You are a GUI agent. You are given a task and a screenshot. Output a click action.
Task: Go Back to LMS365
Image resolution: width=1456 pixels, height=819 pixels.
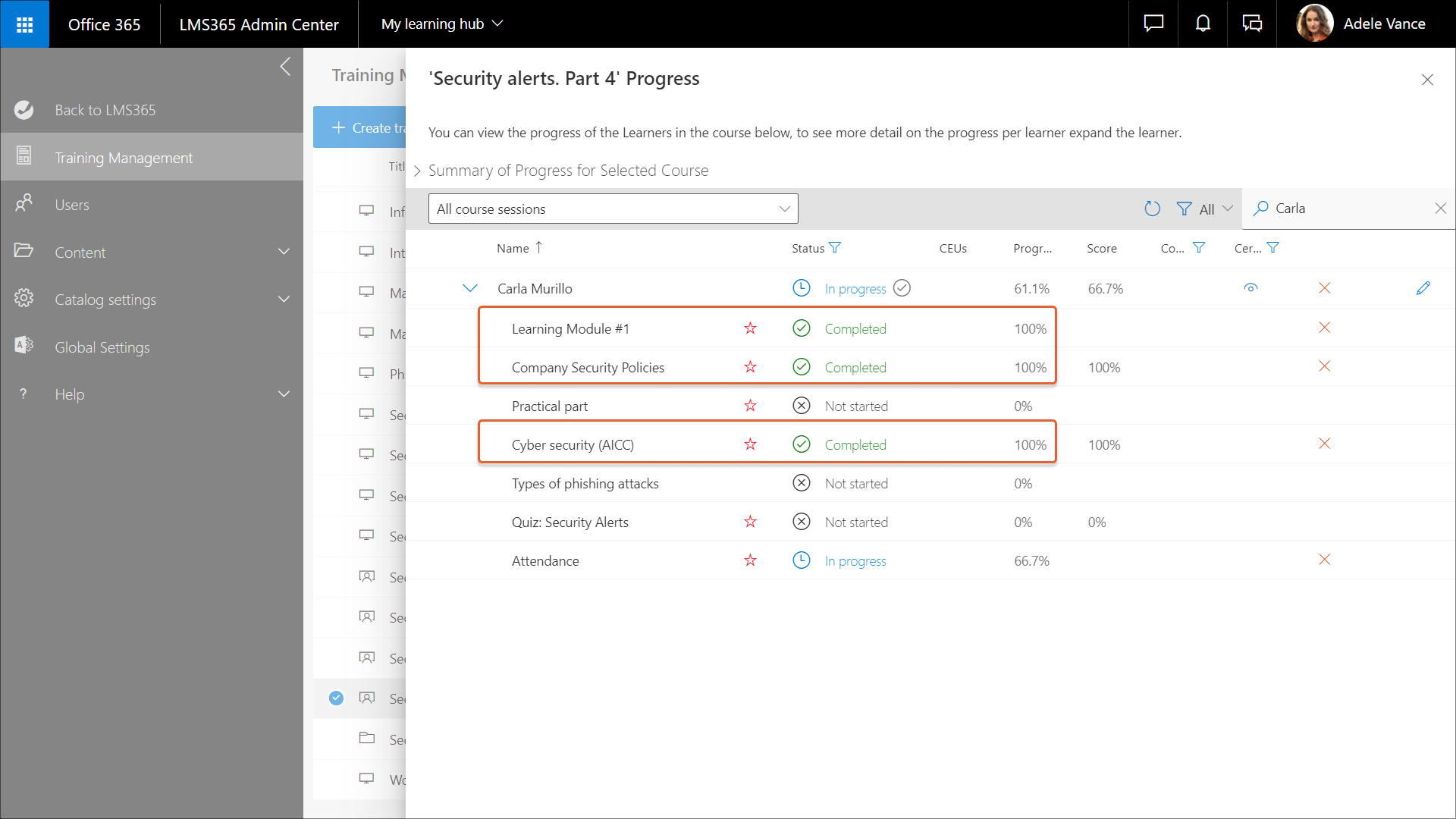click(x=105, y=110)
